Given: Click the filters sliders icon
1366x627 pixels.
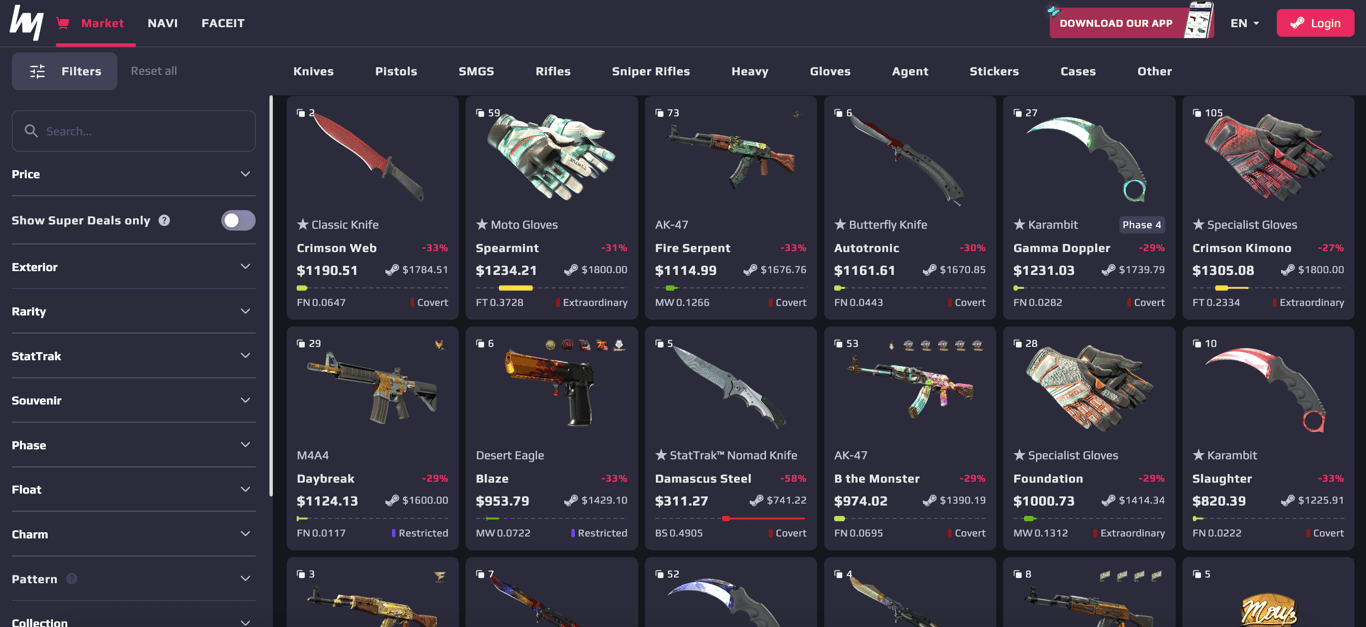Looking at the screenshot, I should [37, 71].
